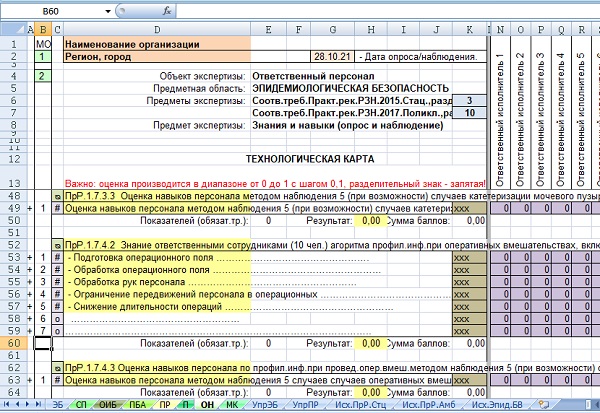Open the УпрЭБ sheet tab
This screenshot has height=413, width=600.
[265, 404]
